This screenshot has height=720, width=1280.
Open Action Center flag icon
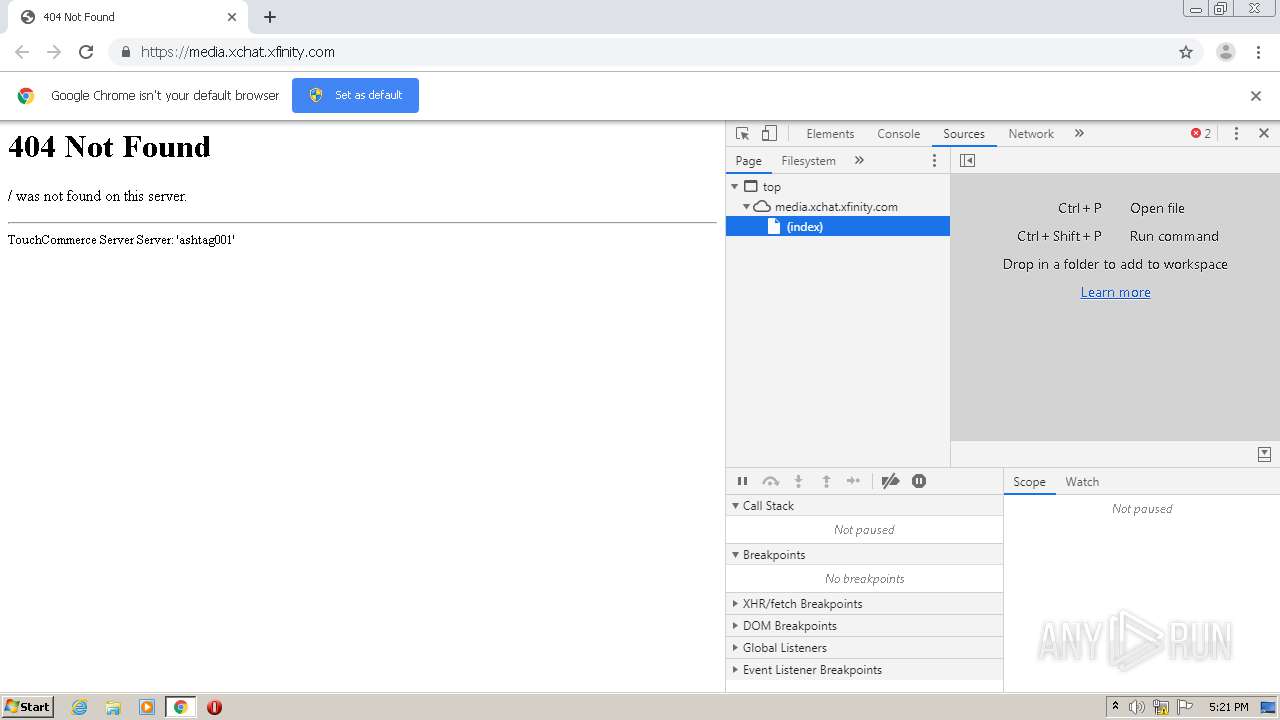1185,707
